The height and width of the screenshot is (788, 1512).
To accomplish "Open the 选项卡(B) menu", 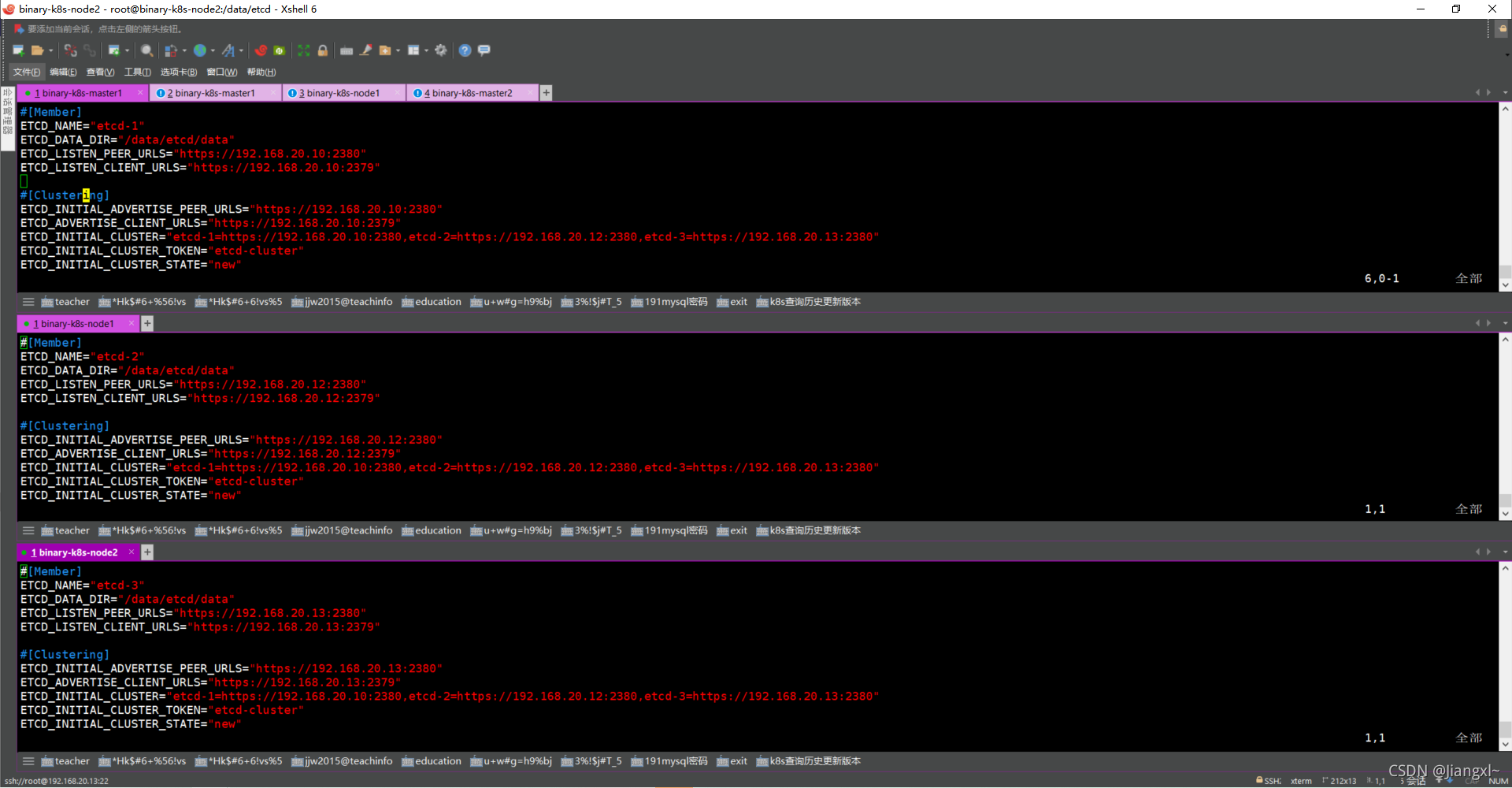I will 179,72.
